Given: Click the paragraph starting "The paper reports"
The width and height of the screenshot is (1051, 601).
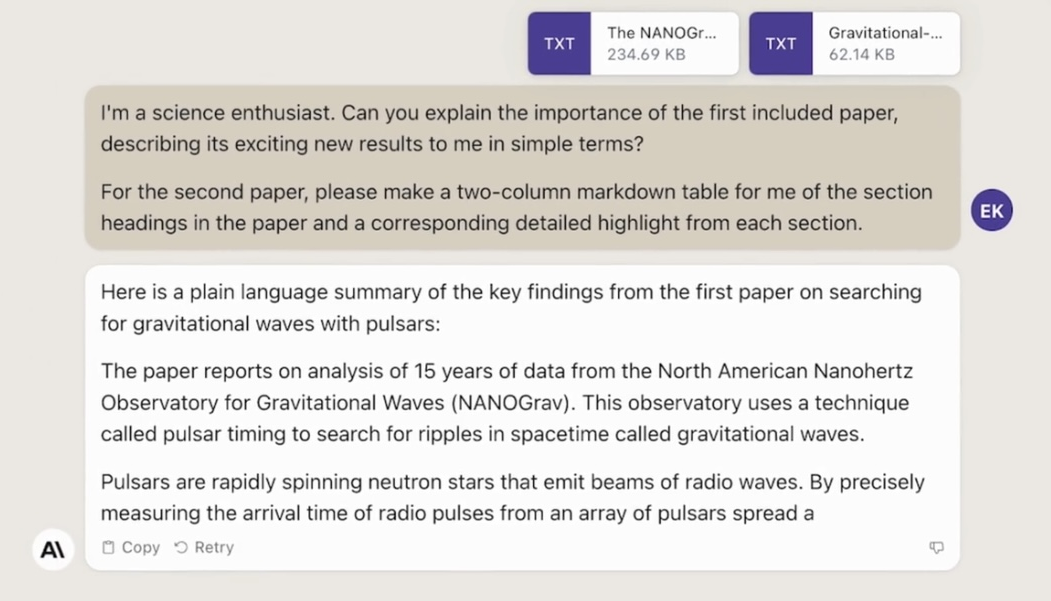Looking at the screenshot, I should pos(506,402).
